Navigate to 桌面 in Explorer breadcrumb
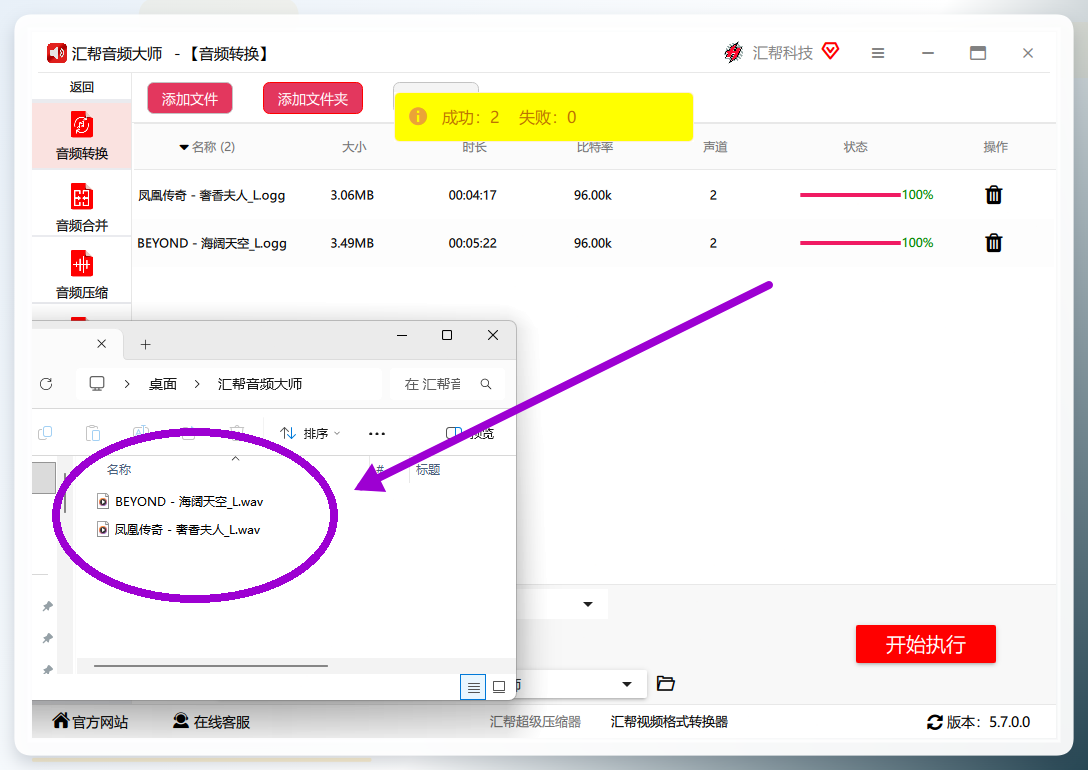 pyautogui.click(x=162, y=384)
